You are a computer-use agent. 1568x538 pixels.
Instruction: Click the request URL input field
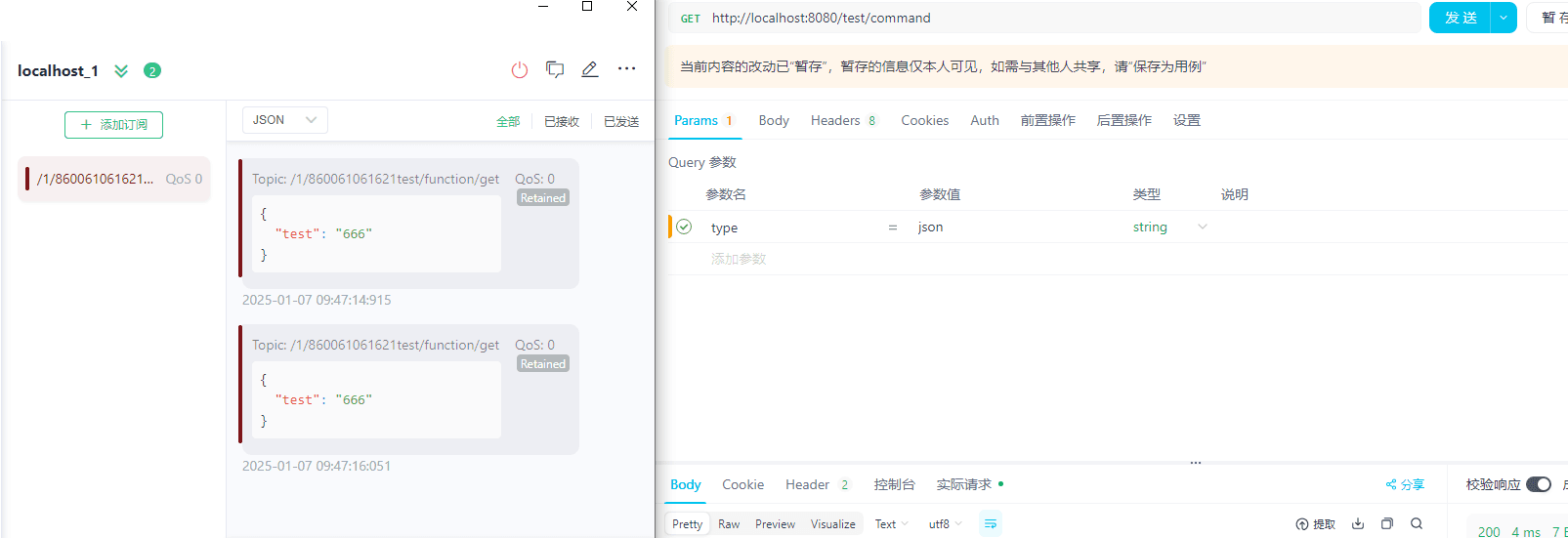(x=1063, y=18)
